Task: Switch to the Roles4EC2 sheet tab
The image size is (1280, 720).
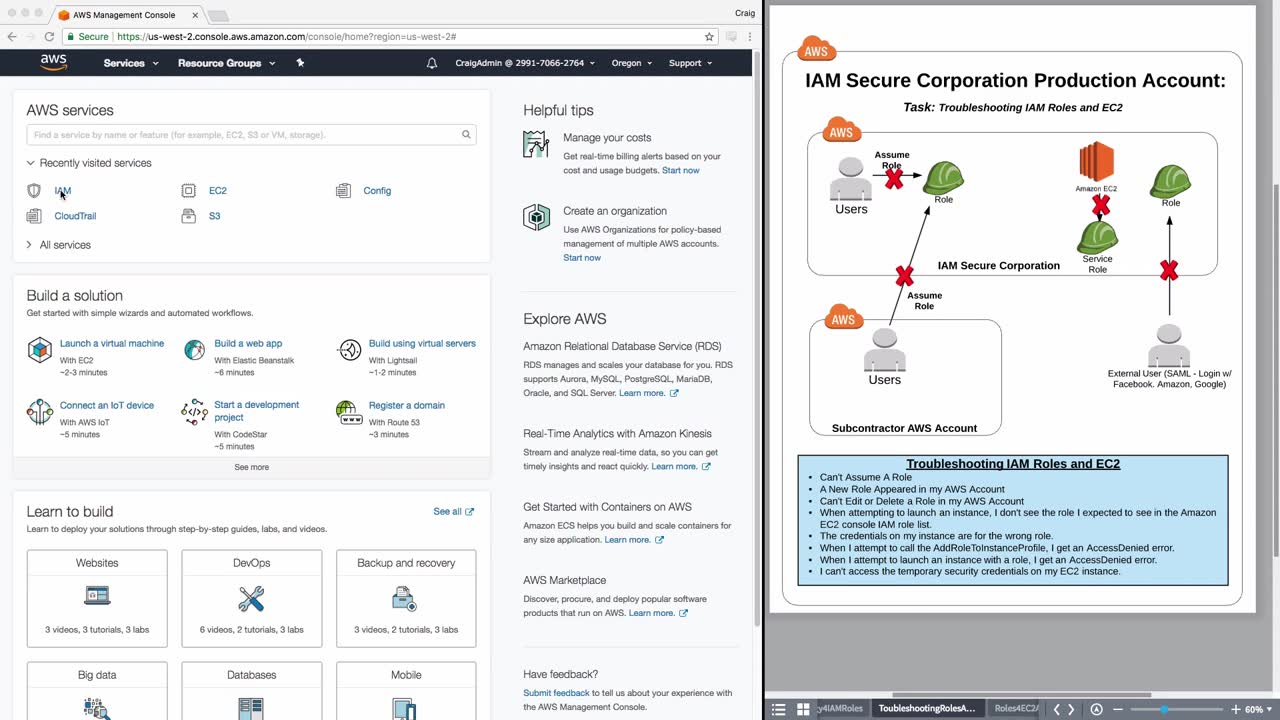Action: [x=1015, y=709]
